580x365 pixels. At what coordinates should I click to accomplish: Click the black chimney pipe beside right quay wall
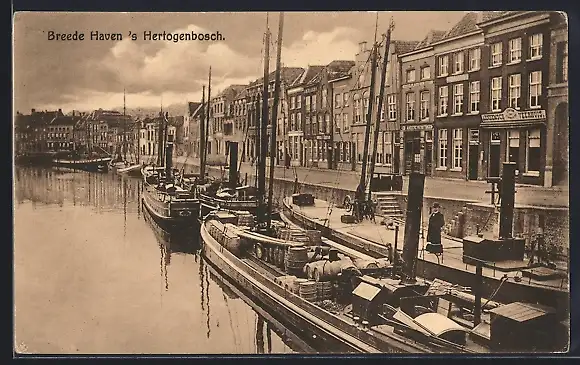tap(507, 201)
